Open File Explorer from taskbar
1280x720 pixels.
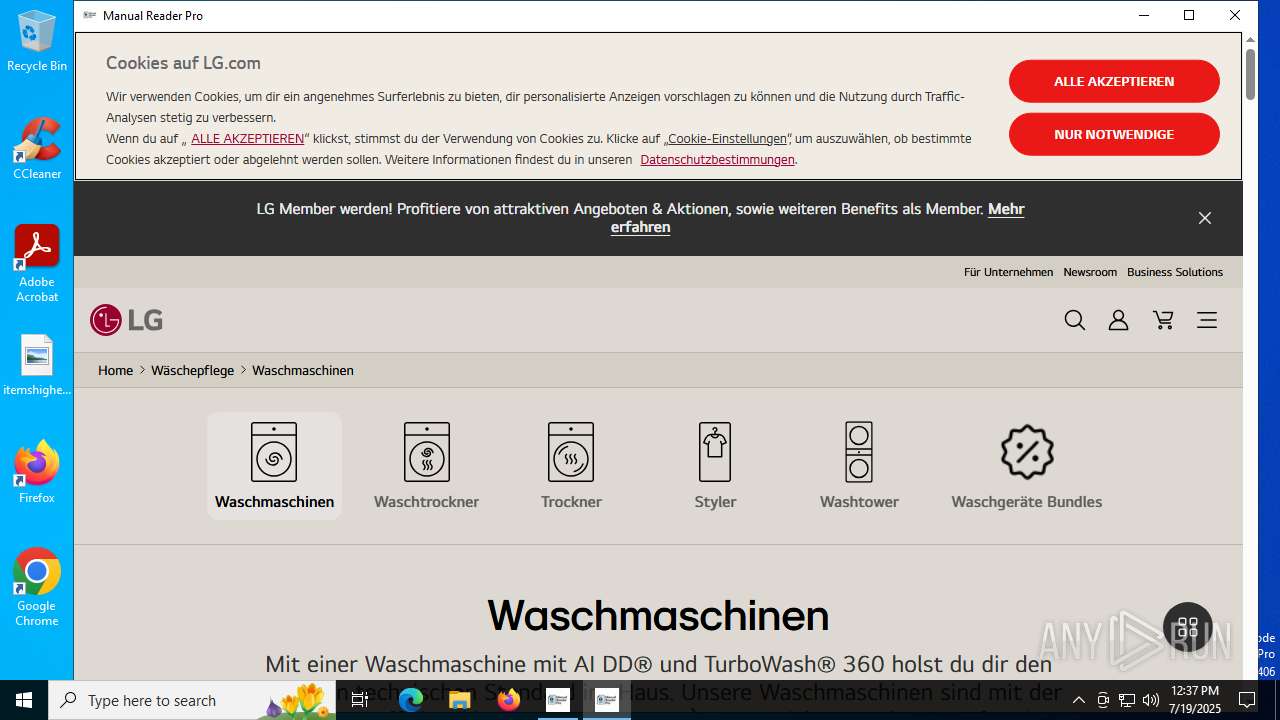[460, 700]
